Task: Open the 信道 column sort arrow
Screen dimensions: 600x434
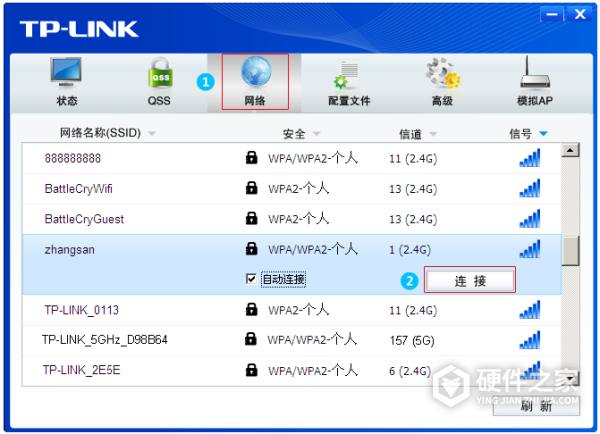Action: point(433,134)
